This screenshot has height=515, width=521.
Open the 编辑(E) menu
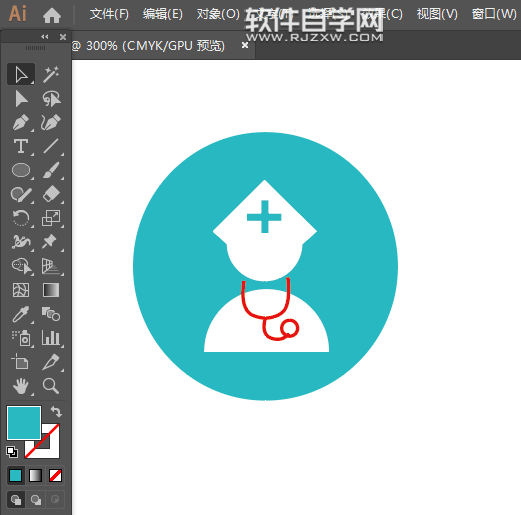(x=163, y=14)
